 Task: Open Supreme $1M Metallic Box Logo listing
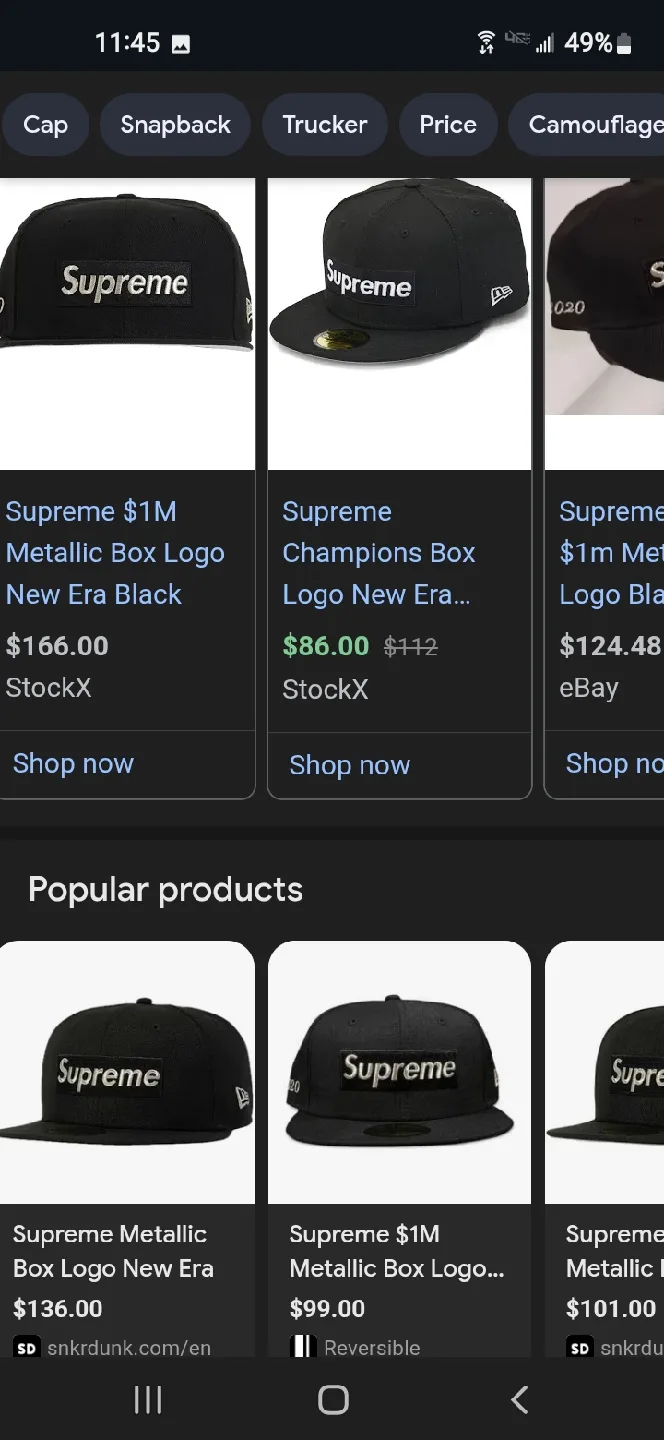[x=115, y=553]
